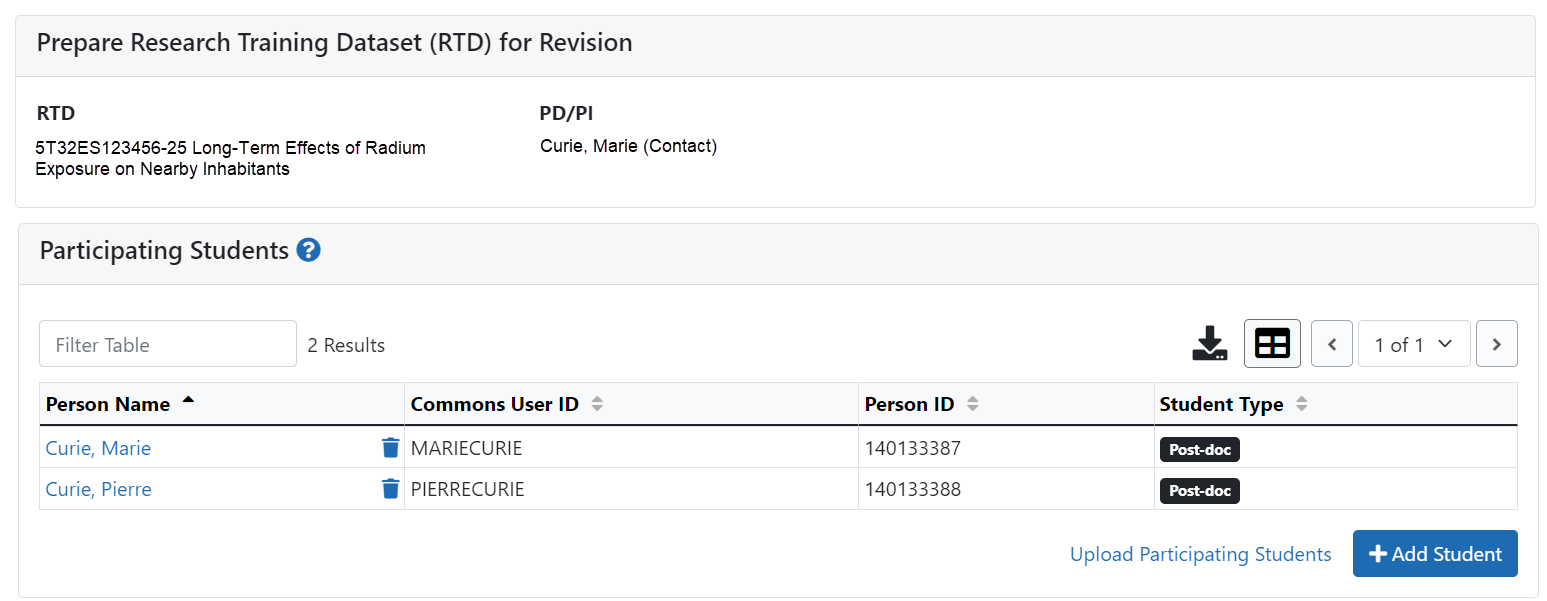
Task: Select Person ID 140133388
Action: click(913, 489)
